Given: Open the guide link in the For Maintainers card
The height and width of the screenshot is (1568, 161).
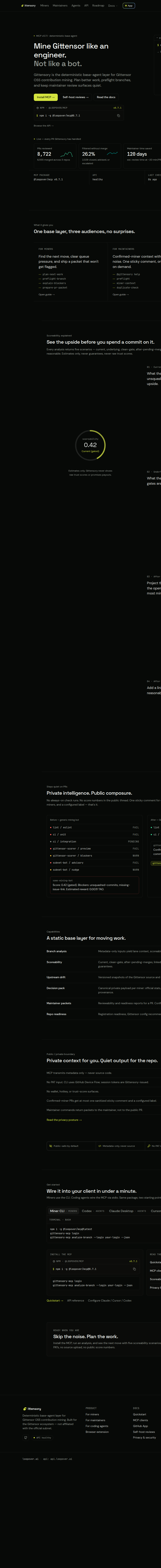Looking at the screenshot, I should 120,295.
